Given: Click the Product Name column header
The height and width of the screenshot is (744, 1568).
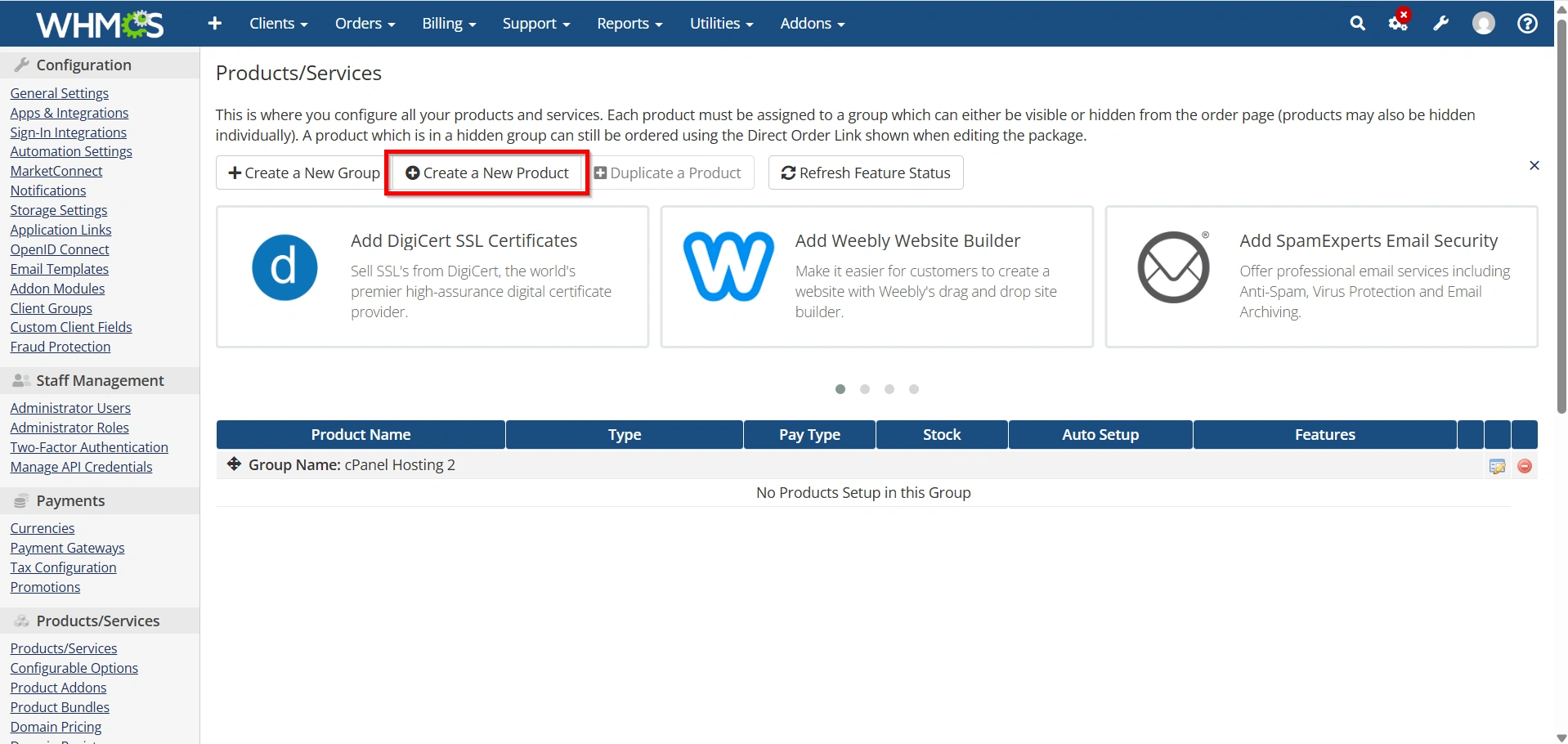Looking at the screenshot, I should tap(361, 435).
